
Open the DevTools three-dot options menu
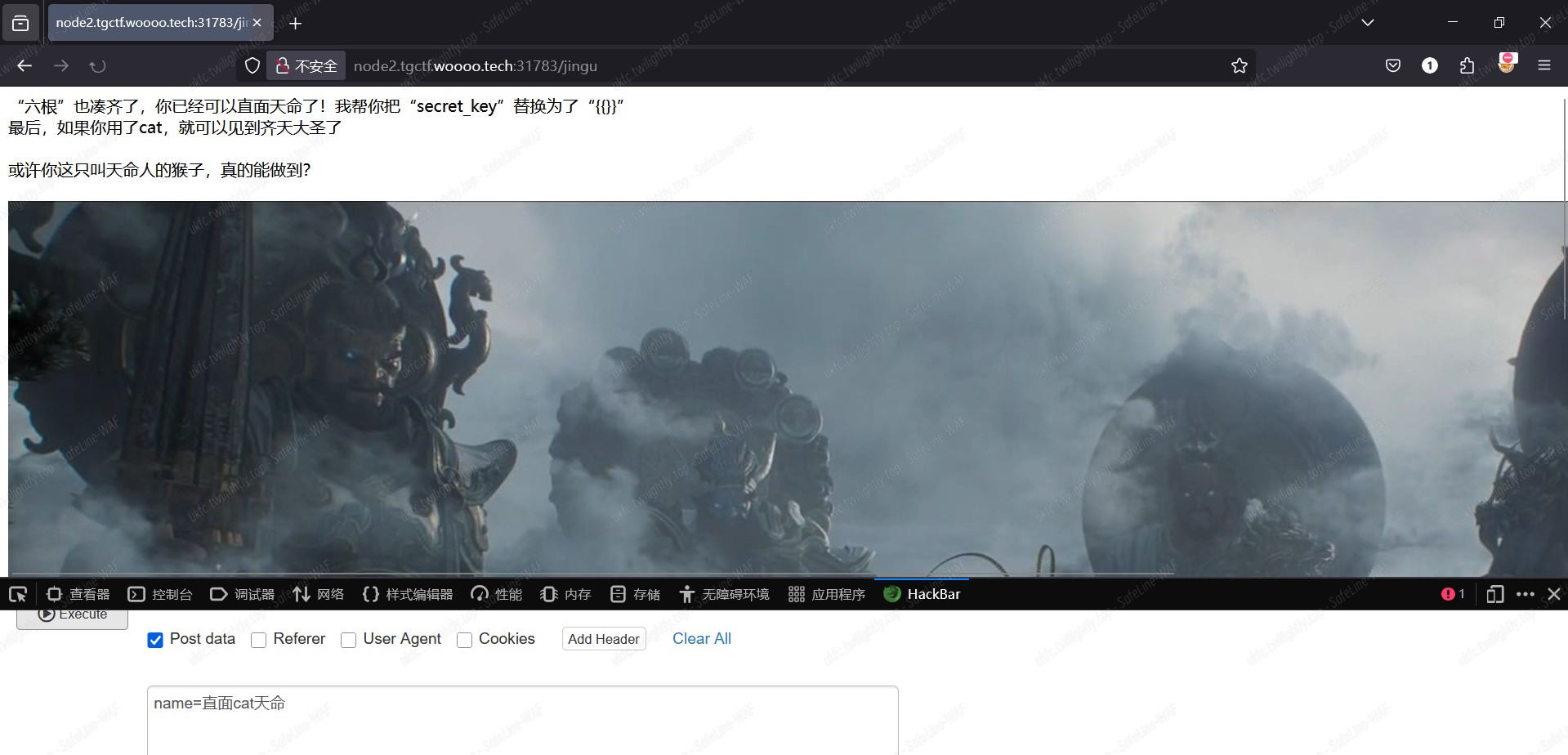[1525, 594]
